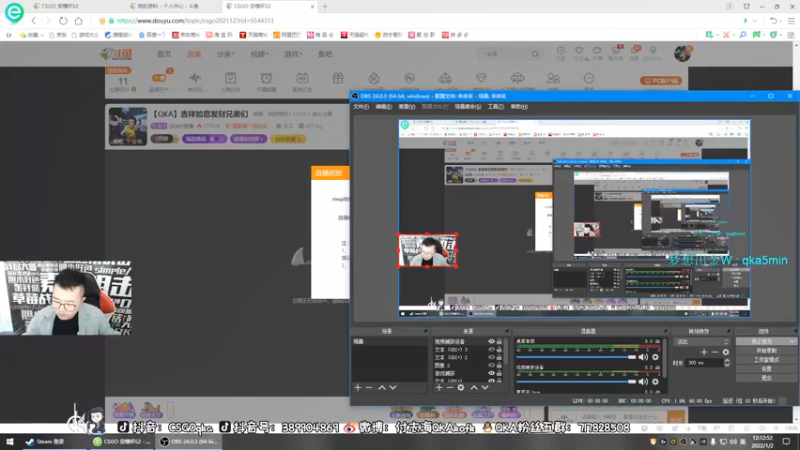Screen dimensions: 800x450
Task: Click the gift box icon in Douyu toolbar
Action: [338, 78]
